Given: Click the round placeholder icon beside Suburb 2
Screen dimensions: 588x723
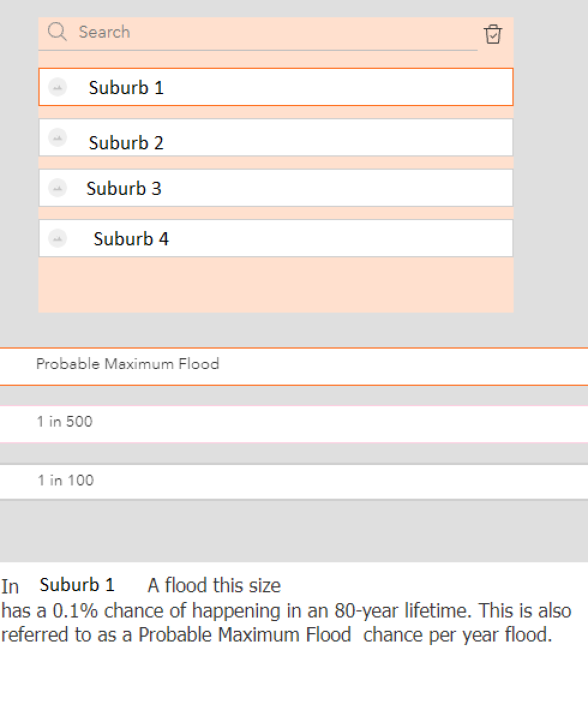Looking at the screenshot, I should coord(58,137).
